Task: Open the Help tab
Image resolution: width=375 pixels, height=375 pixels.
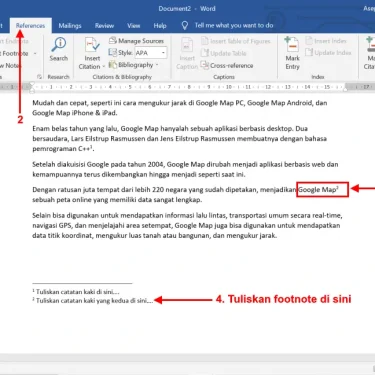Action: click(x=160, y=26)
